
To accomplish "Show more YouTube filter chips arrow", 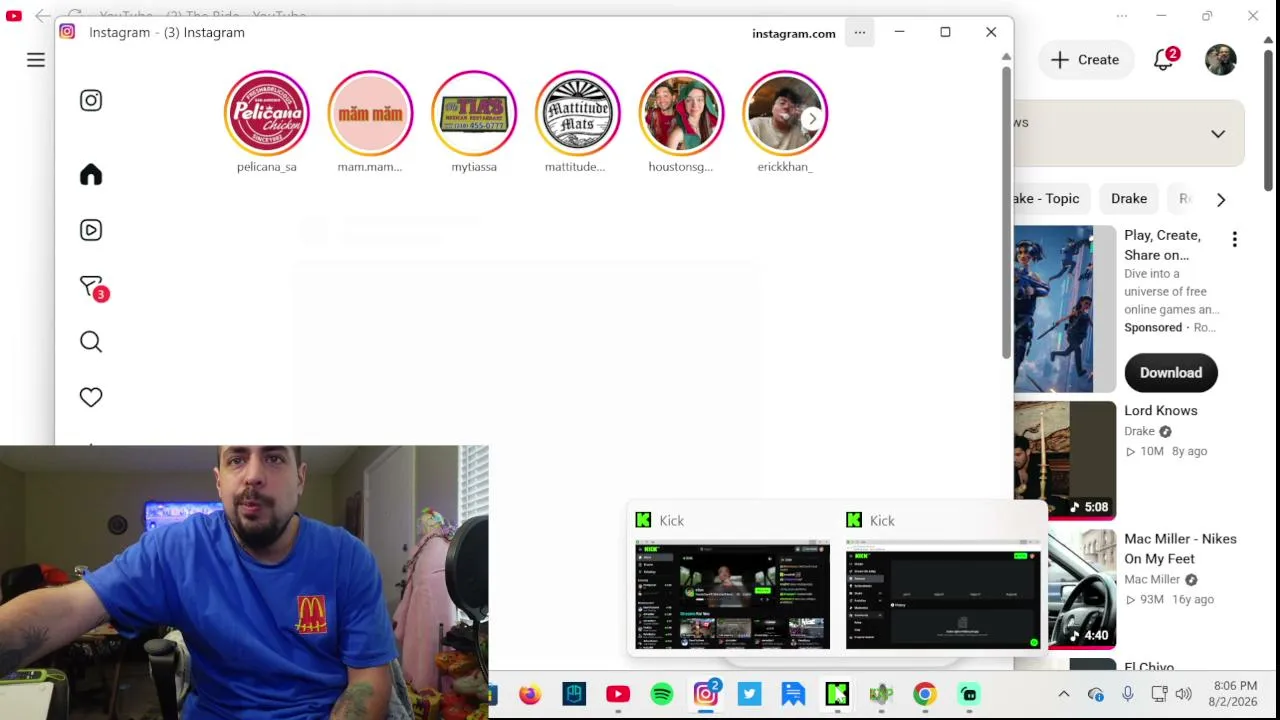I will pyautogui.click(x=1221, y=199).
